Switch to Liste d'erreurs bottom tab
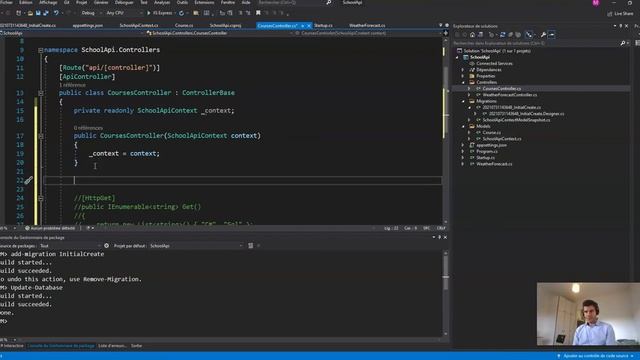Image resolution: width=640 pixels, height=360 pixels. pyautogui.click(x=112, y=346)
